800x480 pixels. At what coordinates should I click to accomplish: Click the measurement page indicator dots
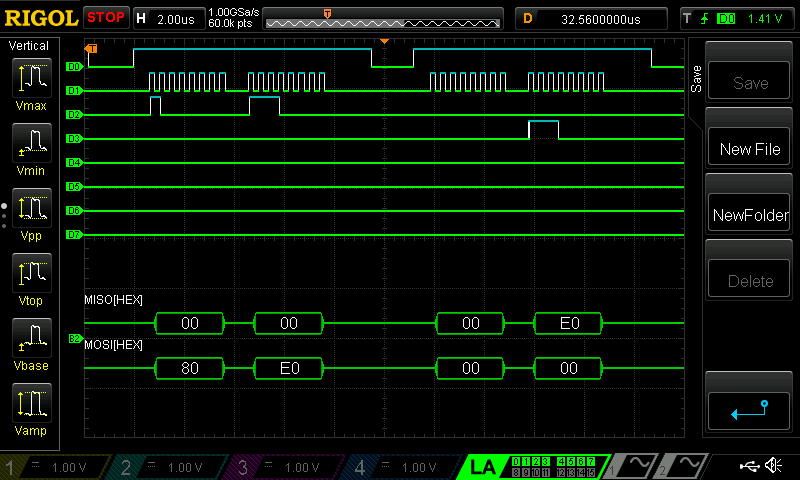4,216
